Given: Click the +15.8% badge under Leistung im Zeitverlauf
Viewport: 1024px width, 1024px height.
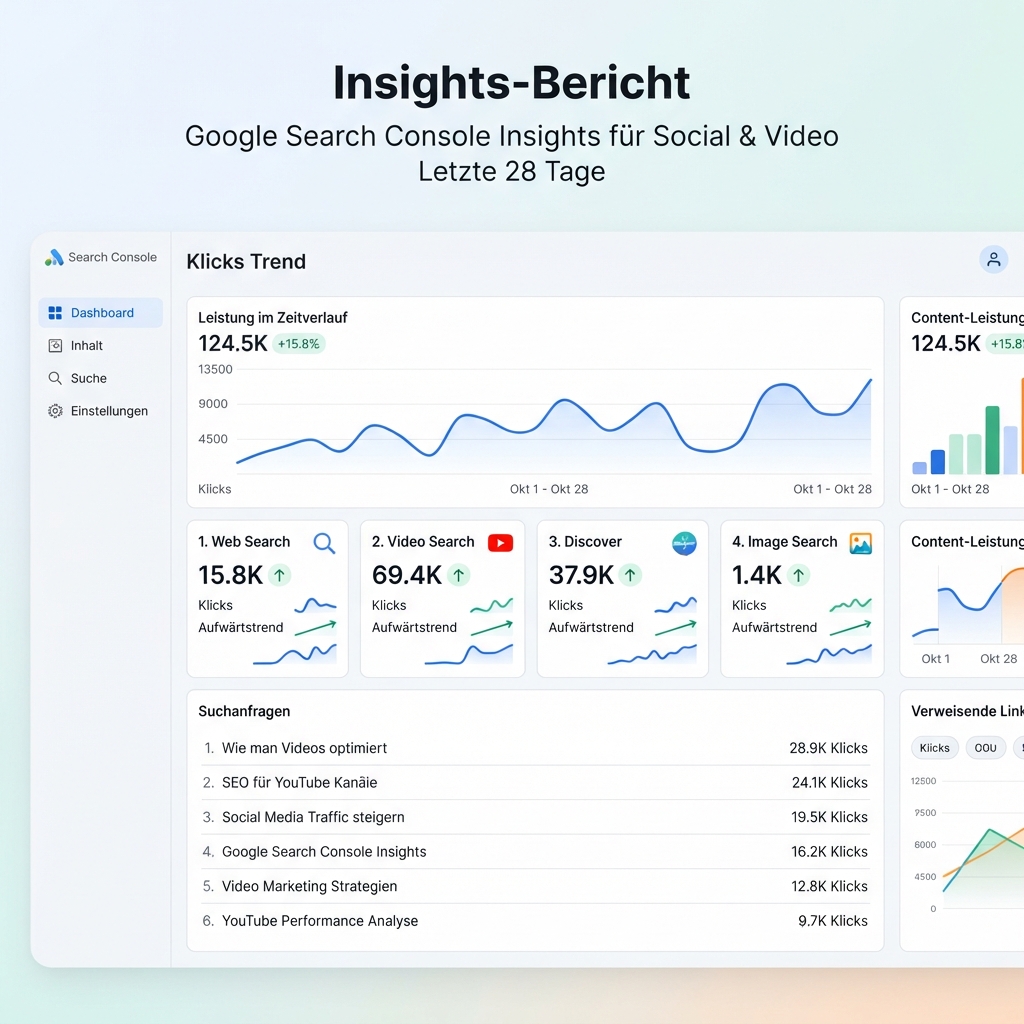Looking at the screenshot, I should pos(298,344).
